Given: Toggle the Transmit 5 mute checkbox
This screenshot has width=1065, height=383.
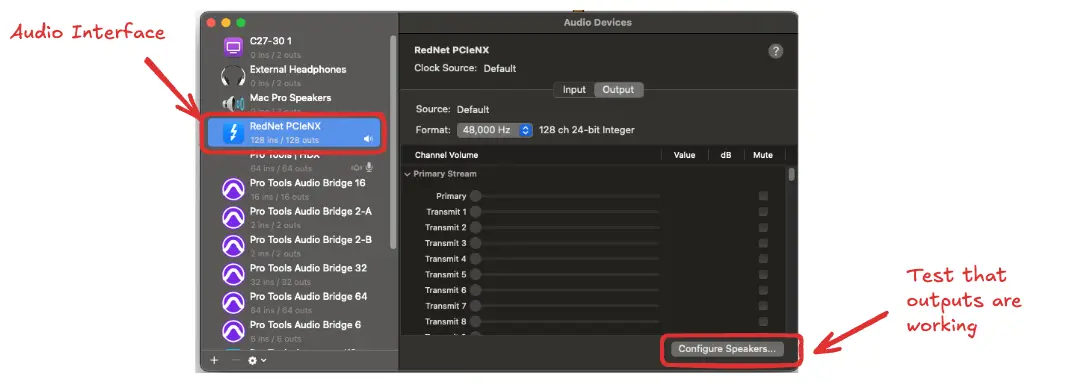Looking at the screenshot, I should click(763, 274).
